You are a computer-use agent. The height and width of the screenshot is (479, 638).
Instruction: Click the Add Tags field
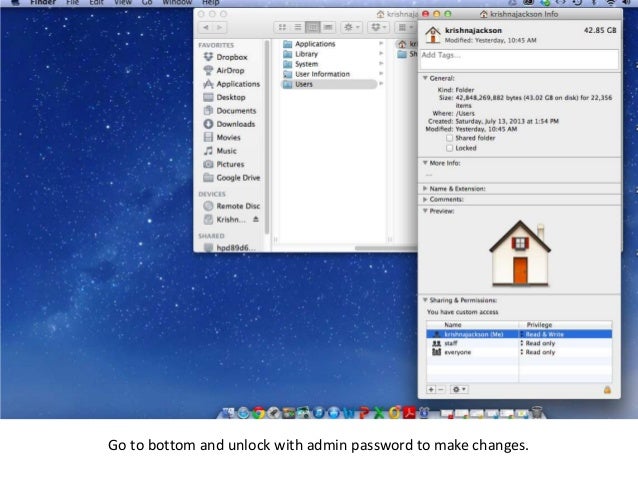tap(519, 59)
